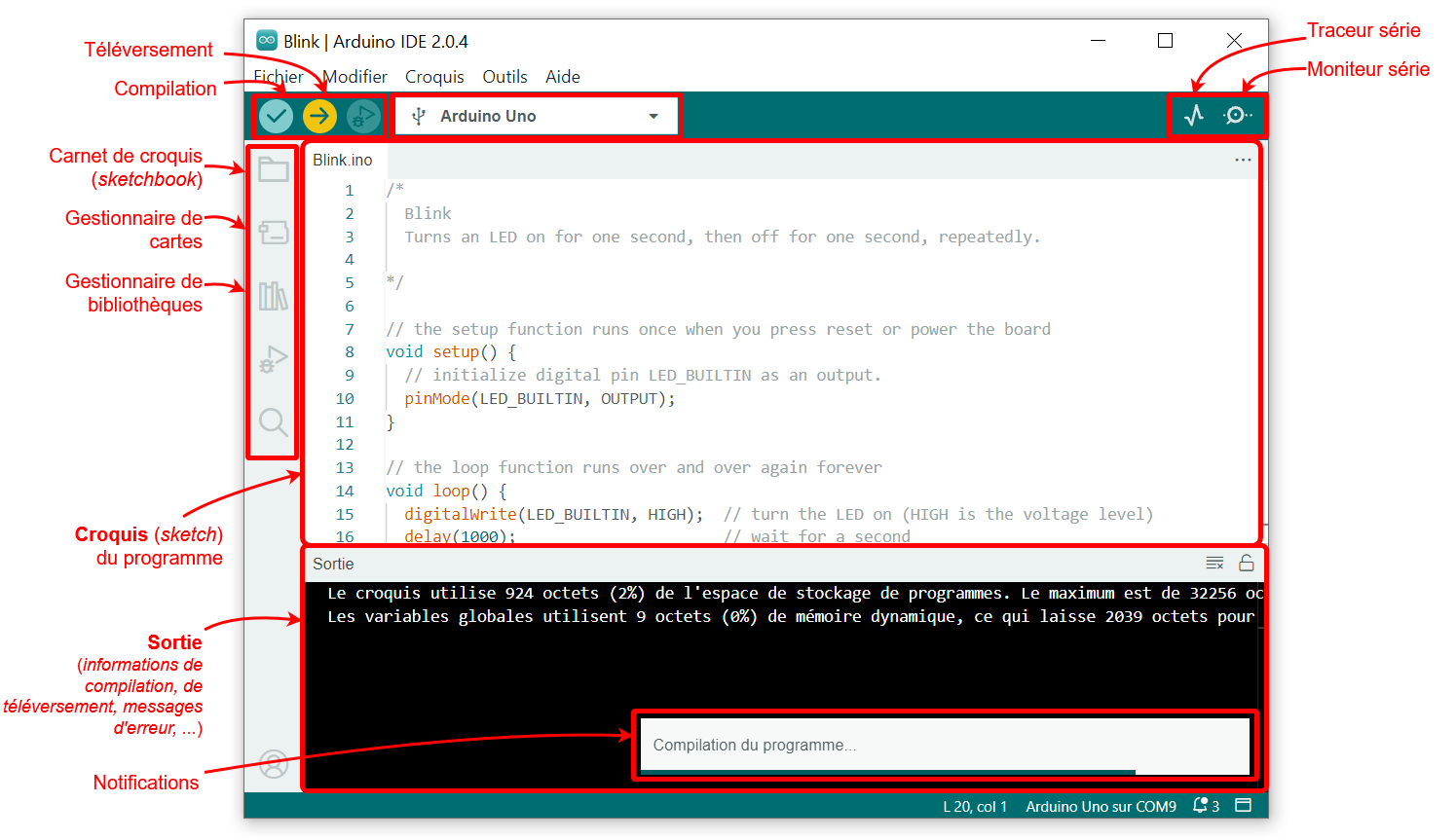Open the Sketchbook folder panel
The width and height of the screenshot is (1456, 840).
click(273, 169)
